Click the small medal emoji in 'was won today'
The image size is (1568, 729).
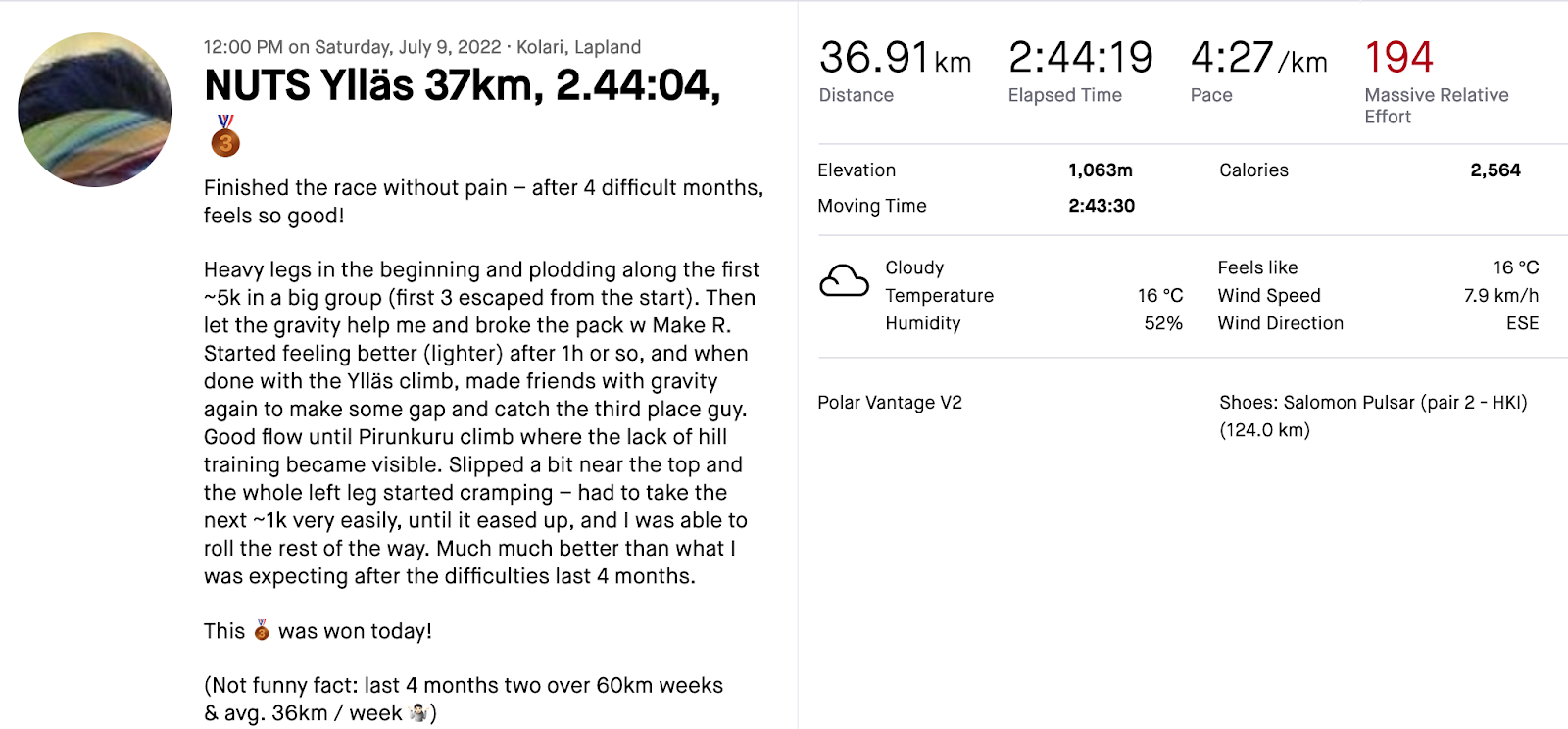pyautogui.click(x=262, y=630)
